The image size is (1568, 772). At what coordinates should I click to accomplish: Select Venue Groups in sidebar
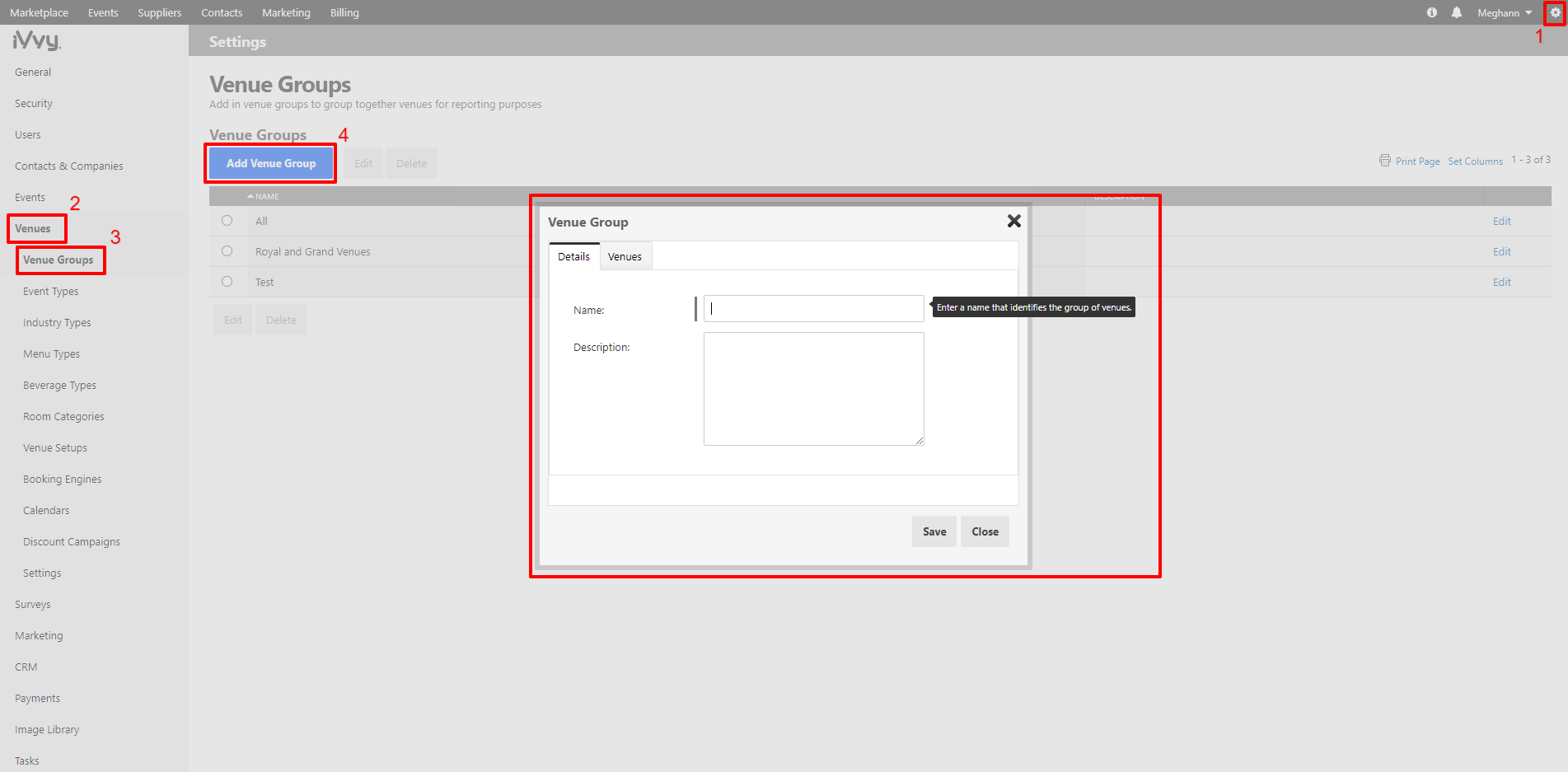(59, 260)
